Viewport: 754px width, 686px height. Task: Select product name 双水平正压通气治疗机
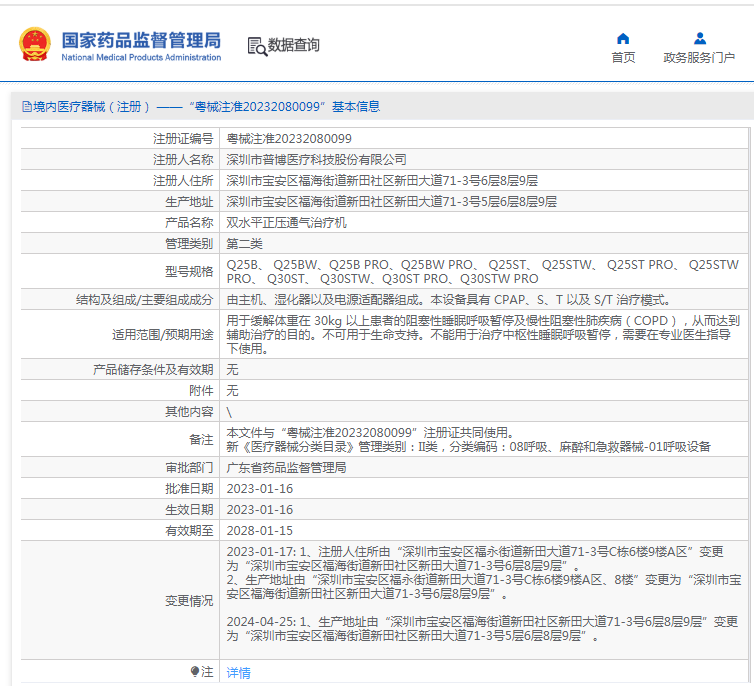pyautogui.click(x=286, y=223)
